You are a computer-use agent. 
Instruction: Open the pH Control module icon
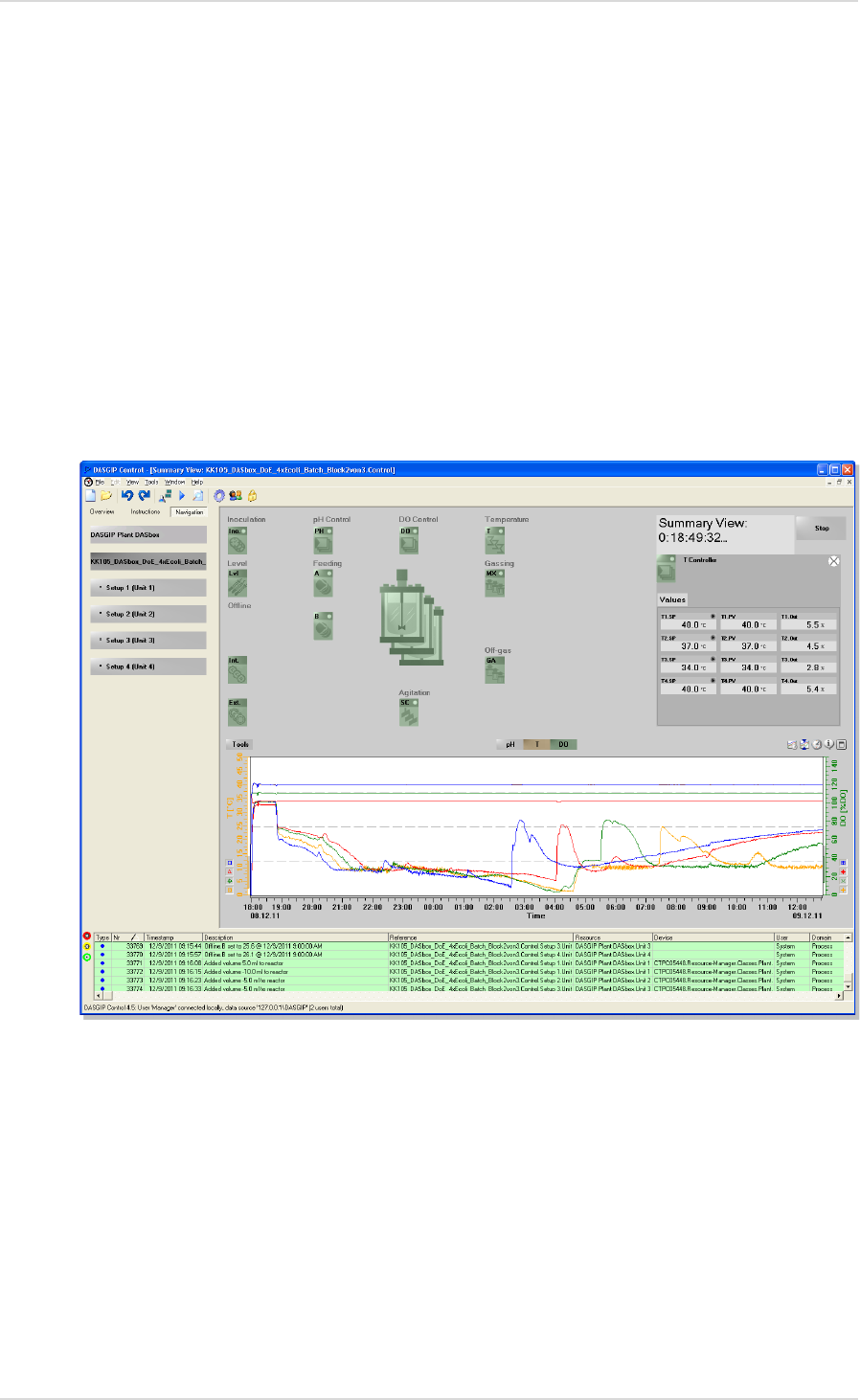[x=323, y=541]
